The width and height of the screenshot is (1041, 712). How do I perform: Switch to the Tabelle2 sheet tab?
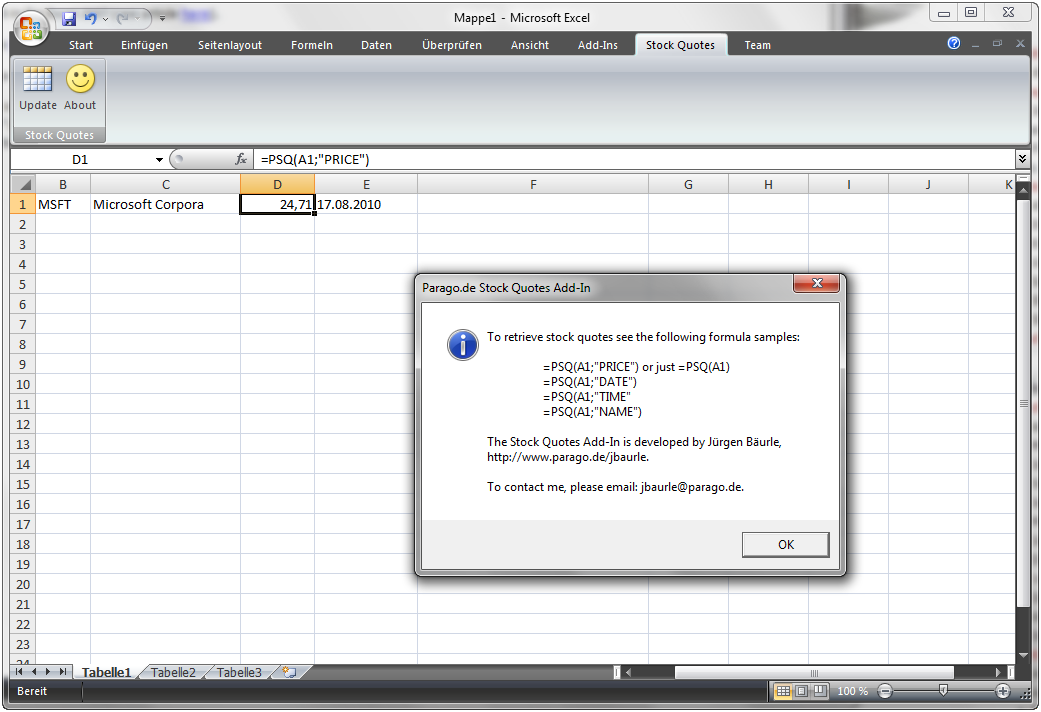pos(173,673)
